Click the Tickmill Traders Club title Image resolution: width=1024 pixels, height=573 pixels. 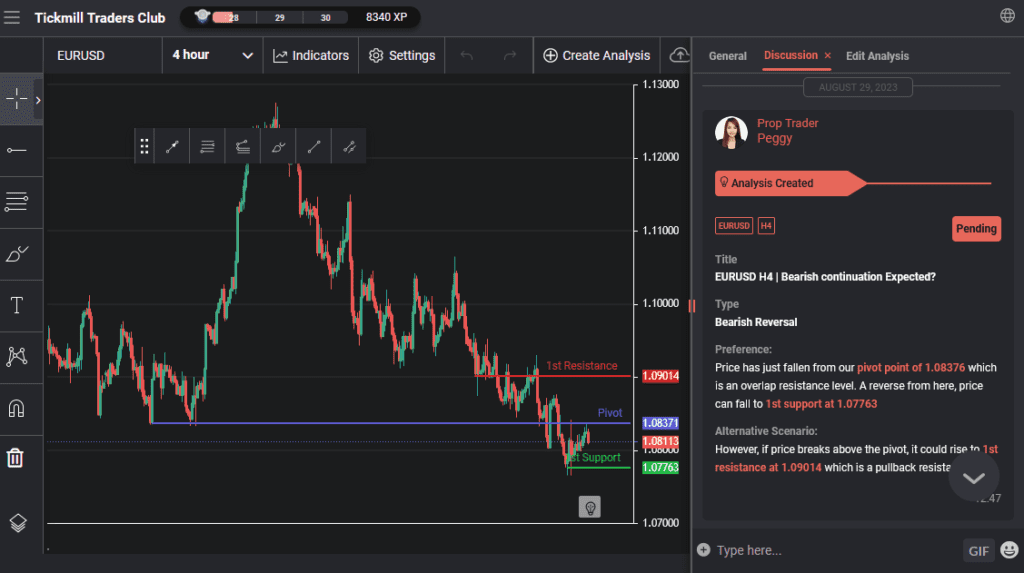click(100, 18)
